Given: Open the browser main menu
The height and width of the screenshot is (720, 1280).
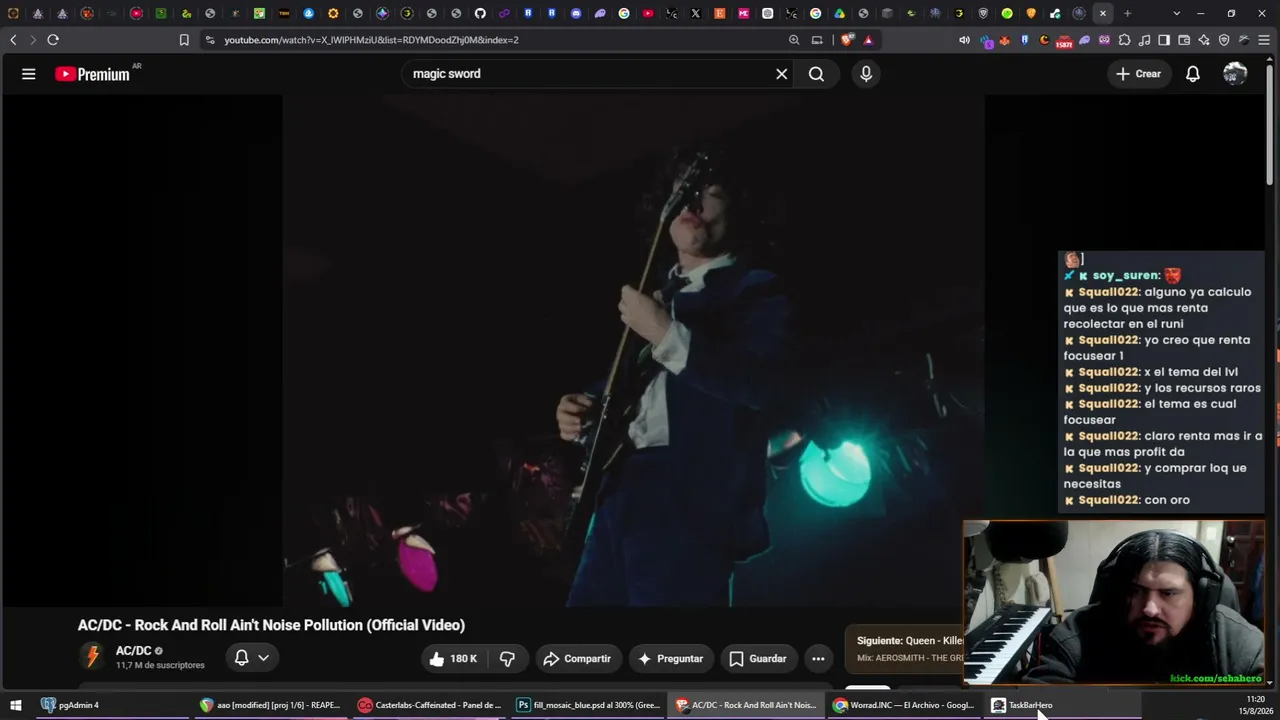Looking at the screenshot, I should (x=1264, y=40).
